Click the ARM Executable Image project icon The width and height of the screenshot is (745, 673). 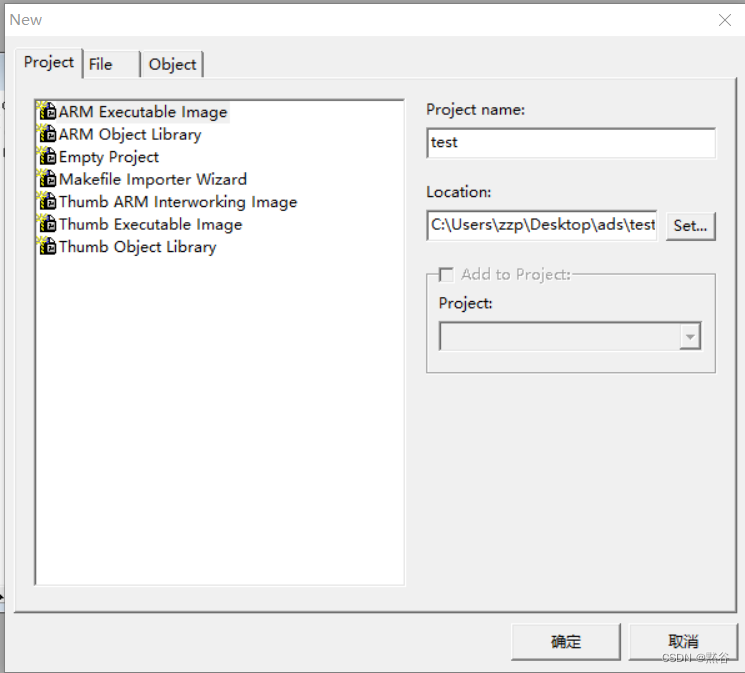click(47, 111)
